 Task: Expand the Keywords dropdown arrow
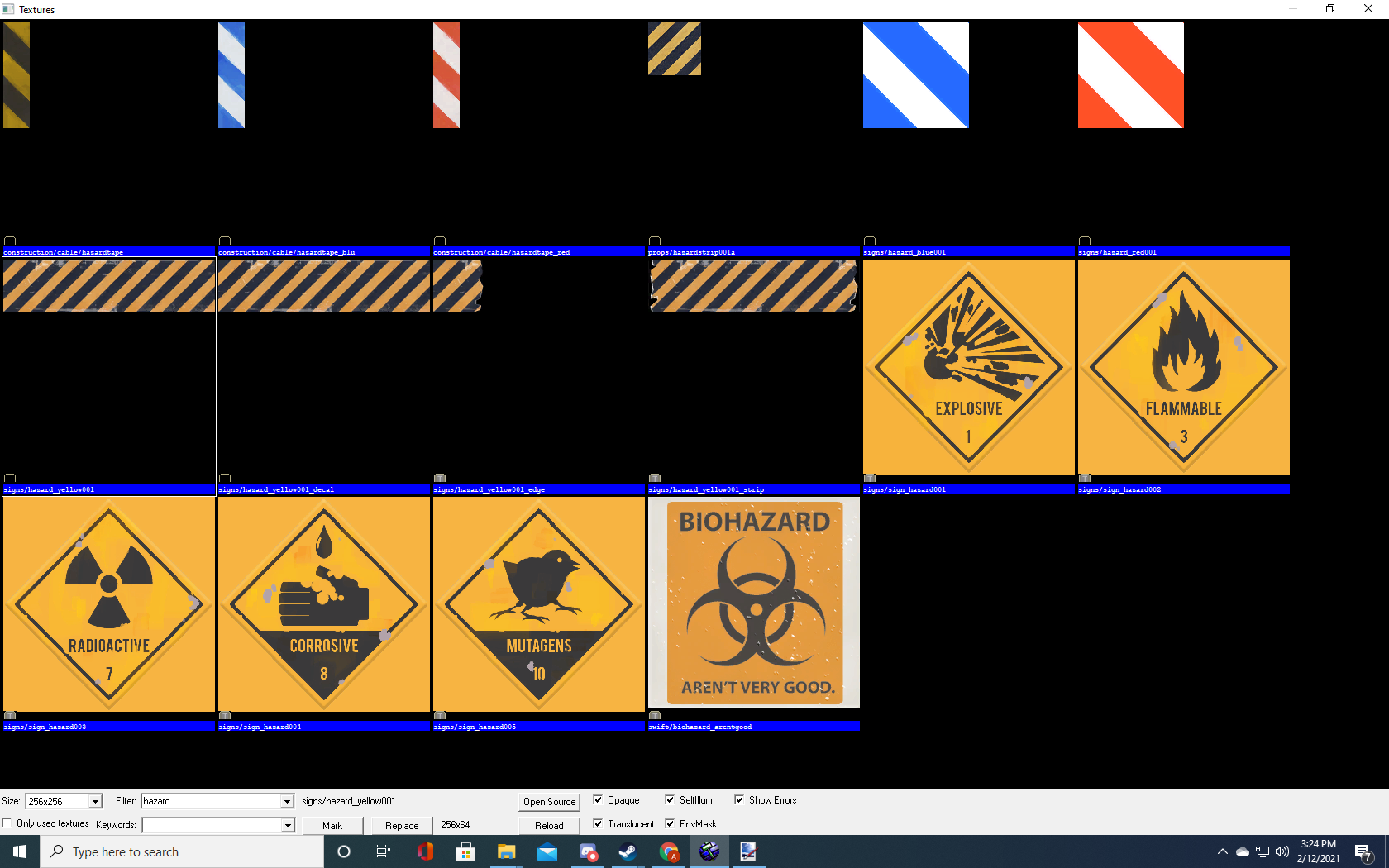287,825
